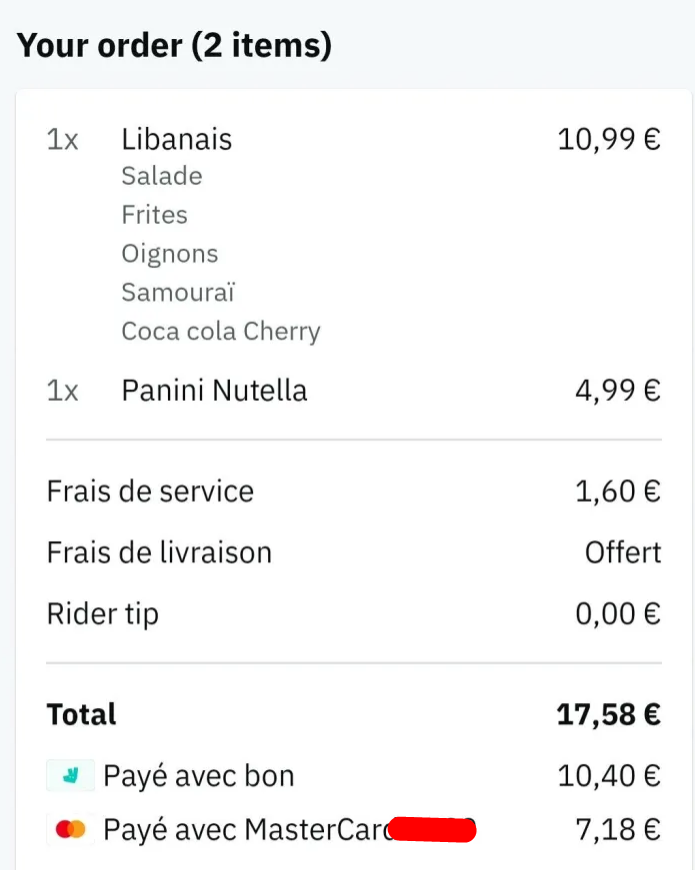Click the MasterCard logo icon
The width and height of the screenshot is (695, 870).
(70, 829)
